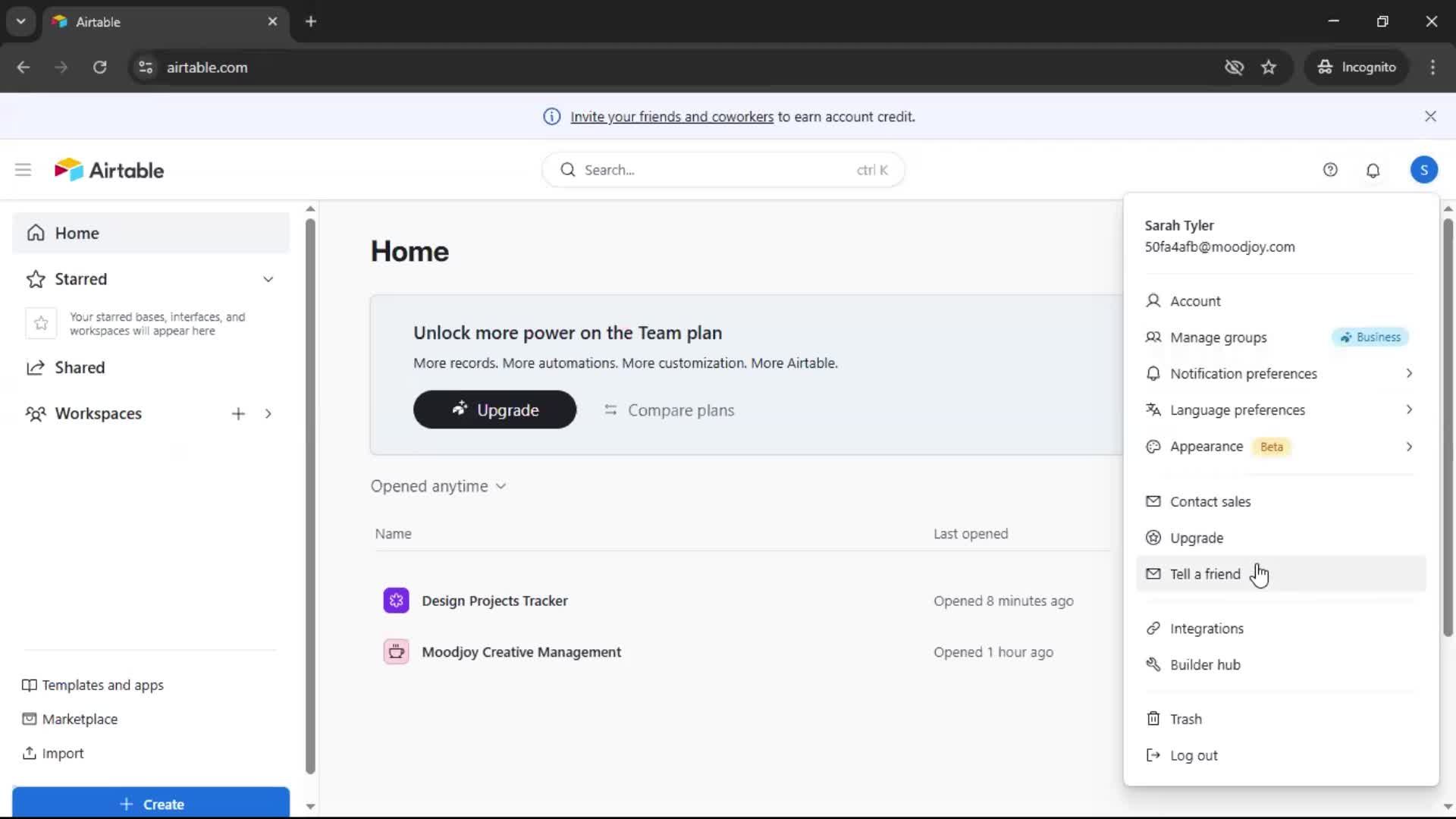Open the tab search dropdown arrow
The image size is (1456, 819).
20,21
